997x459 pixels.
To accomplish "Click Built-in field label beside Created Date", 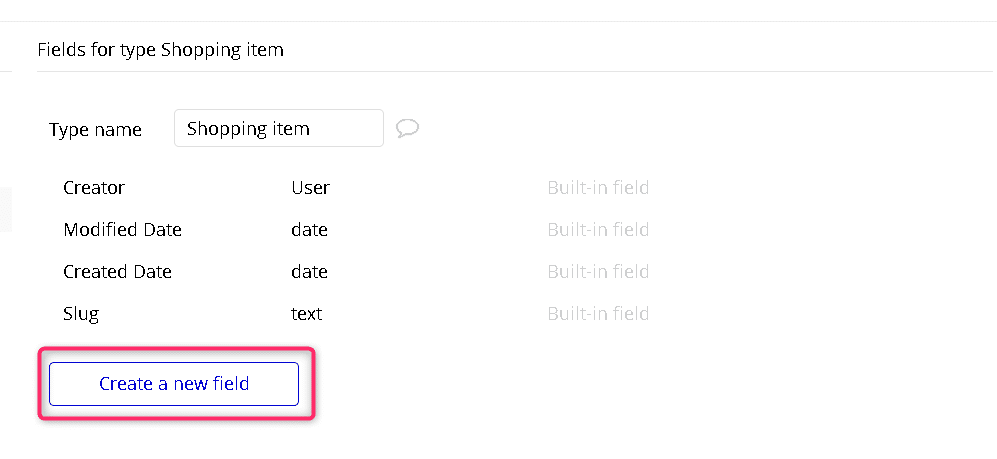I will [x=598, y=272].
